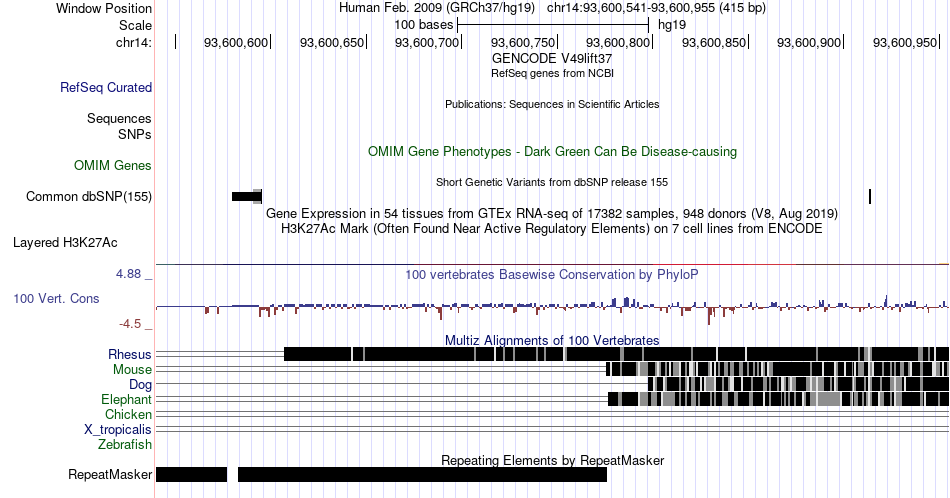
Task: Click Short Genetic Variants from dbSNP title
Action: (552, 182)
